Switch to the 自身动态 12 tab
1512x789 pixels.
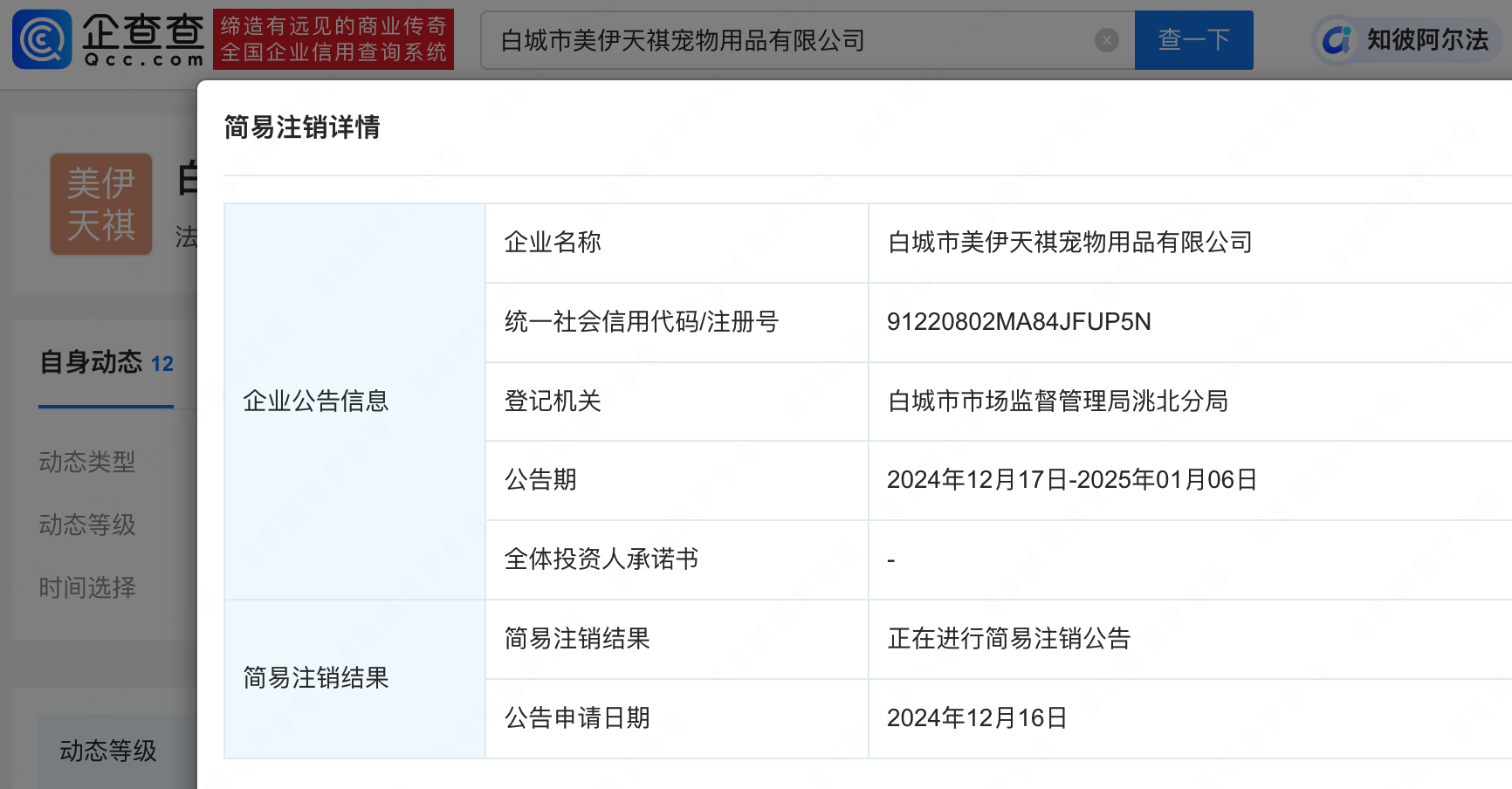point(107,362)
